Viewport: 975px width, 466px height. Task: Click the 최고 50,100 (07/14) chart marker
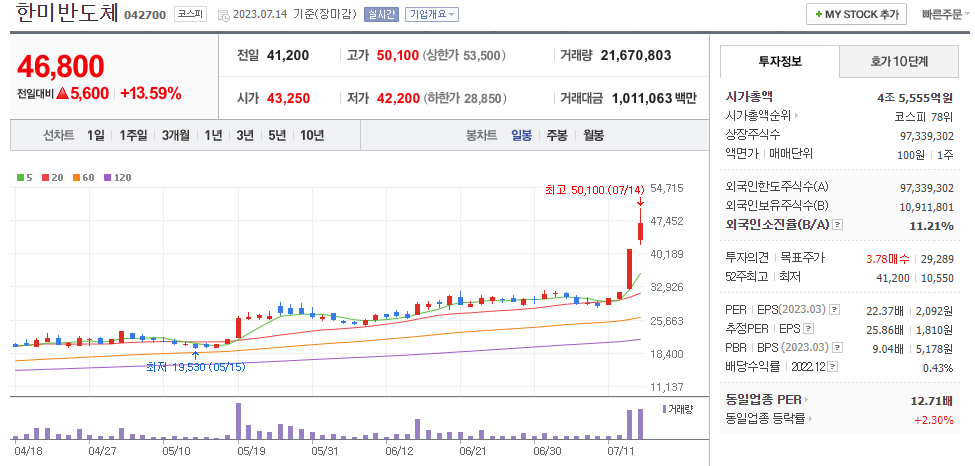point(594,189)
